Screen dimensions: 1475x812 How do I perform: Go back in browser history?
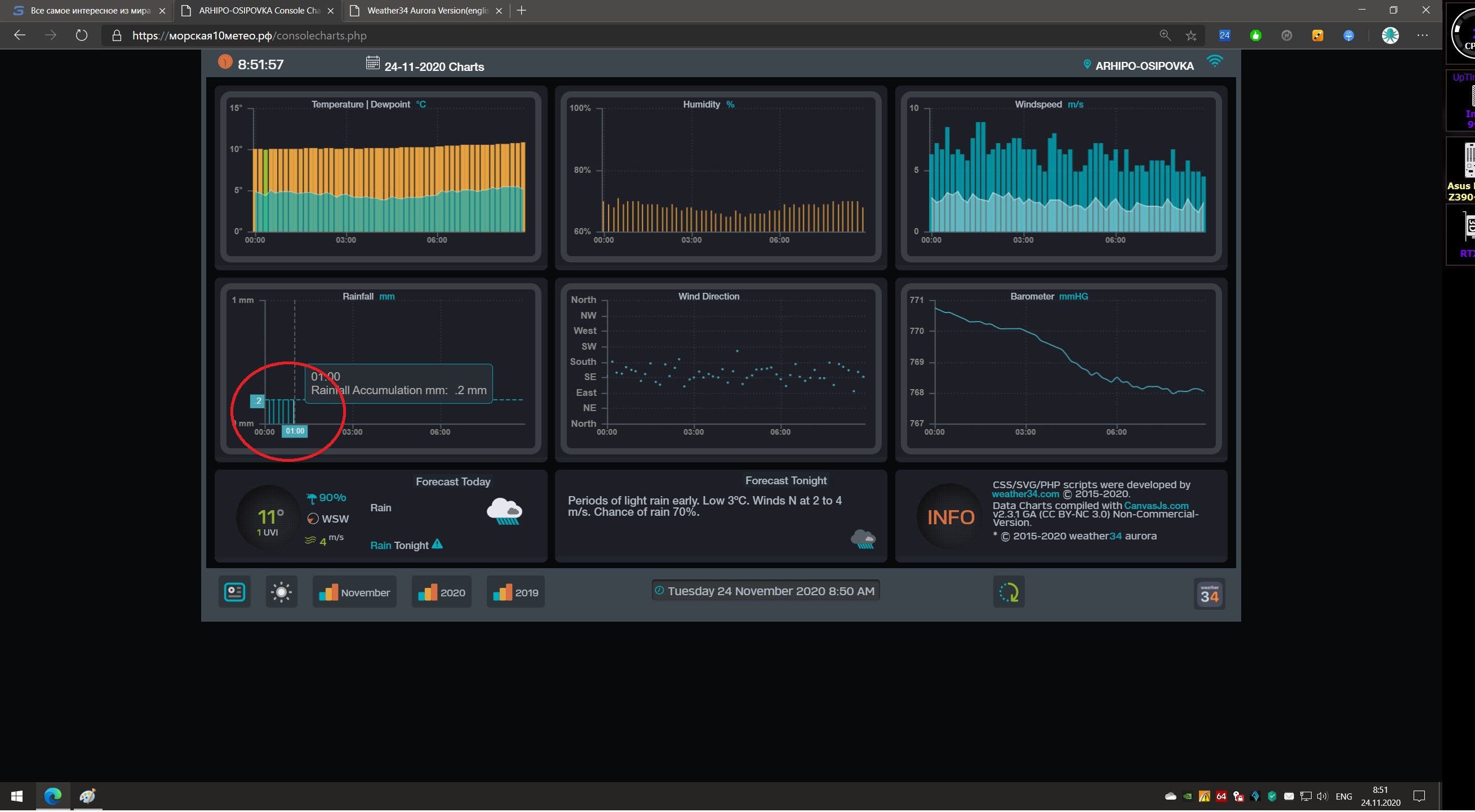[20, 35]
